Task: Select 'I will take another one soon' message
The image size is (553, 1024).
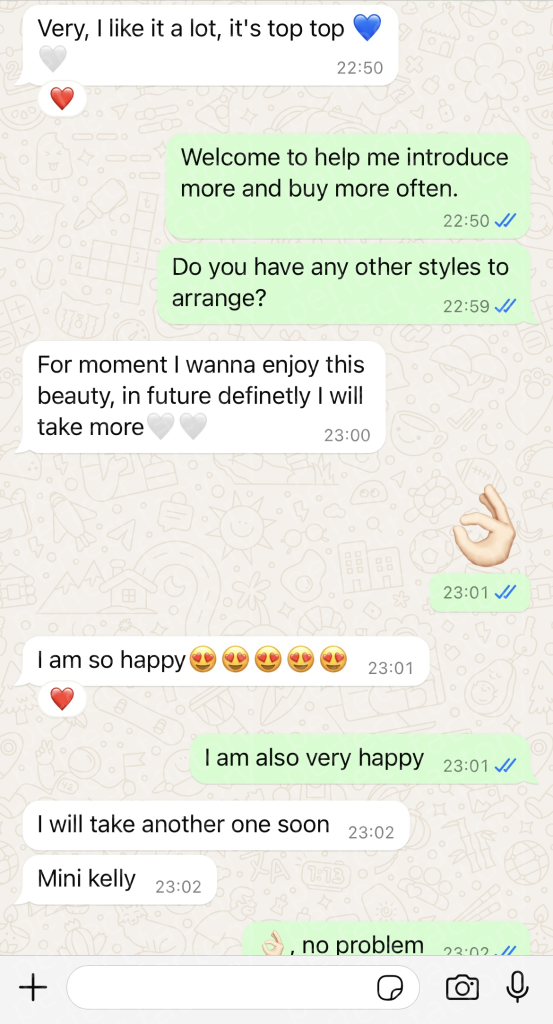Action: click(x=216, y=825)
